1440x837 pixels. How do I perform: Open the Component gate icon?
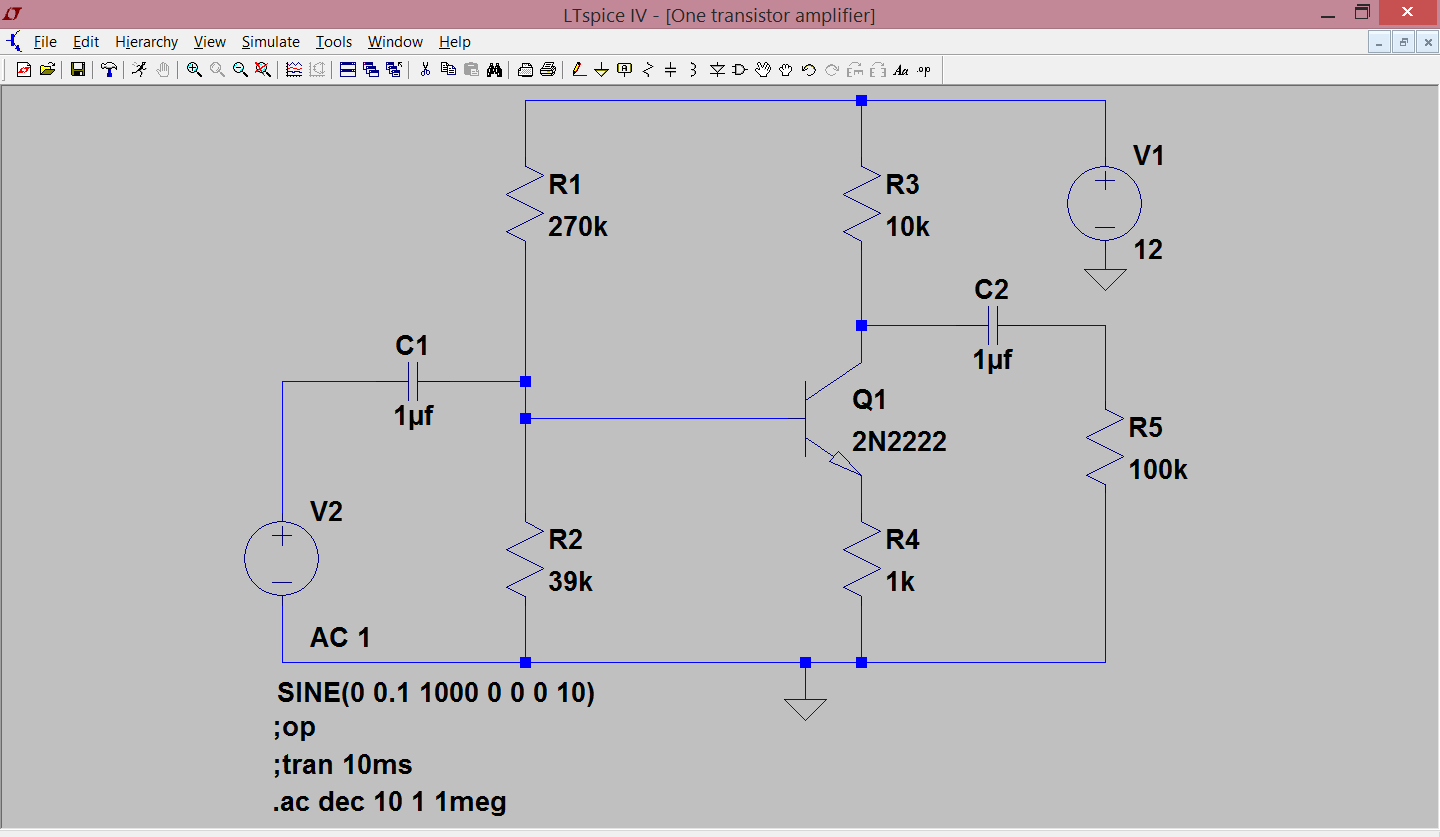(x=740, y=70)
